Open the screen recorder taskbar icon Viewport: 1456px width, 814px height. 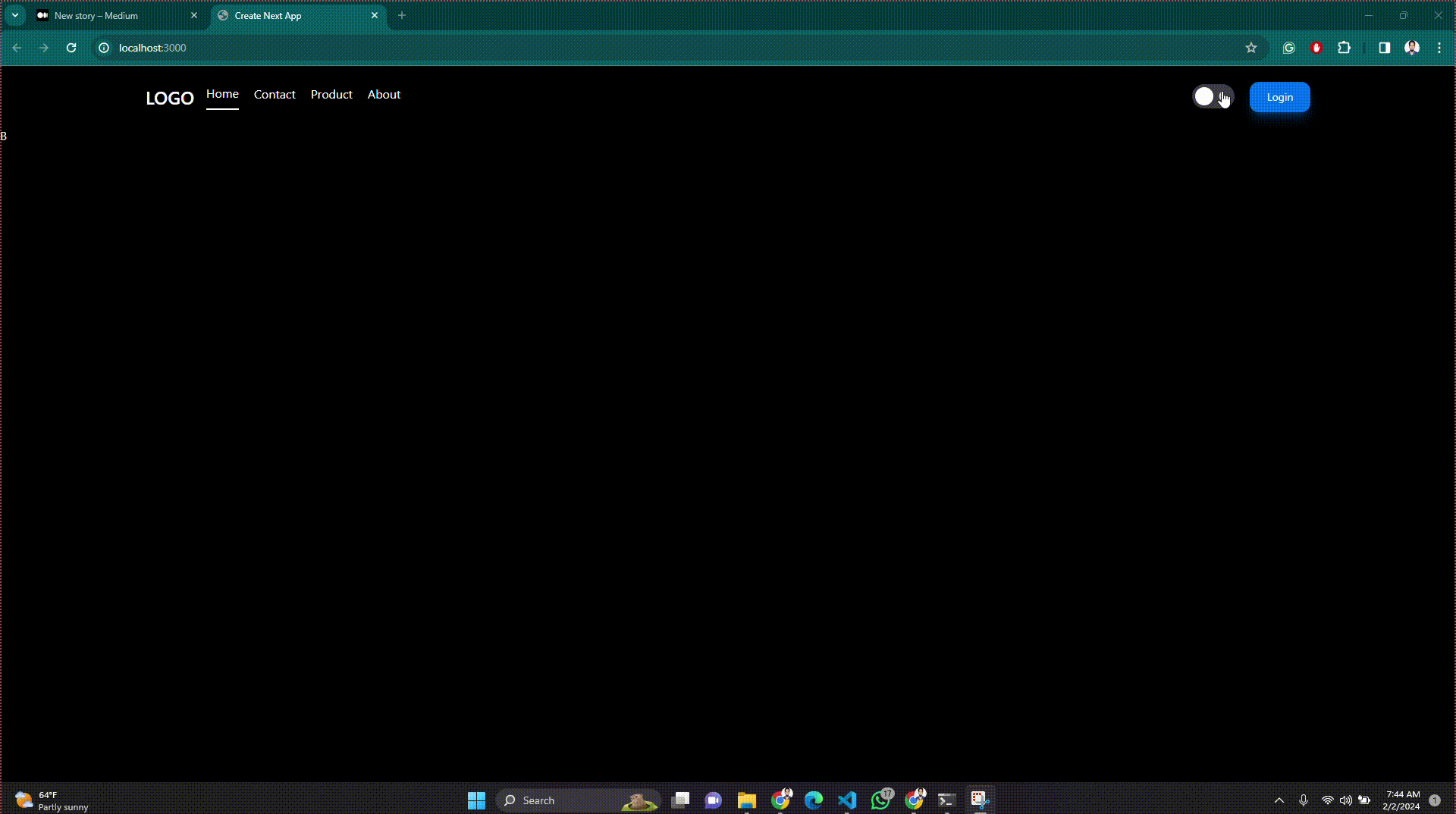point(981,800)
